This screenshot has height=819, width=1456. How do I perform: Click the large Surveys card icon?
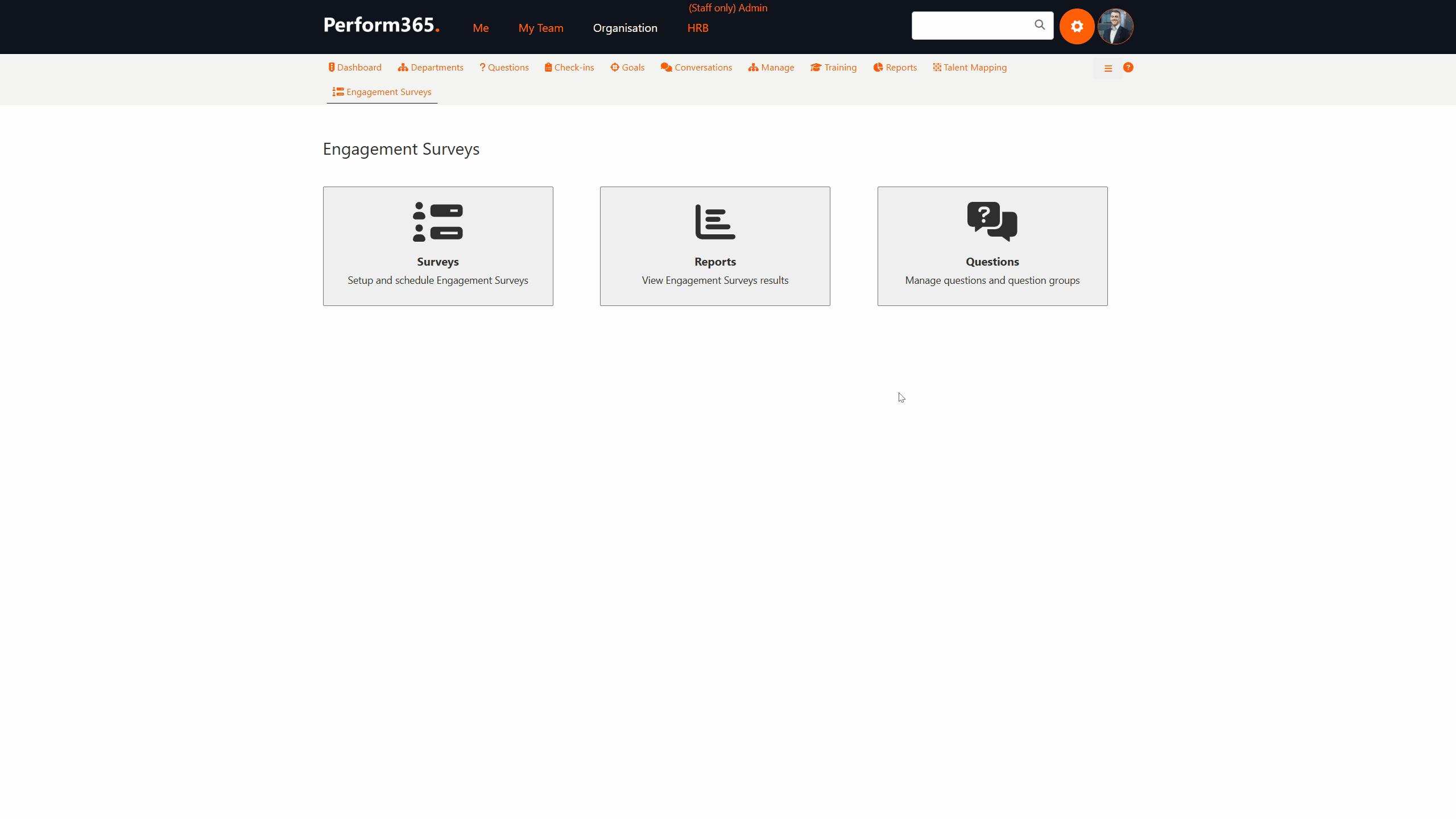438,222
